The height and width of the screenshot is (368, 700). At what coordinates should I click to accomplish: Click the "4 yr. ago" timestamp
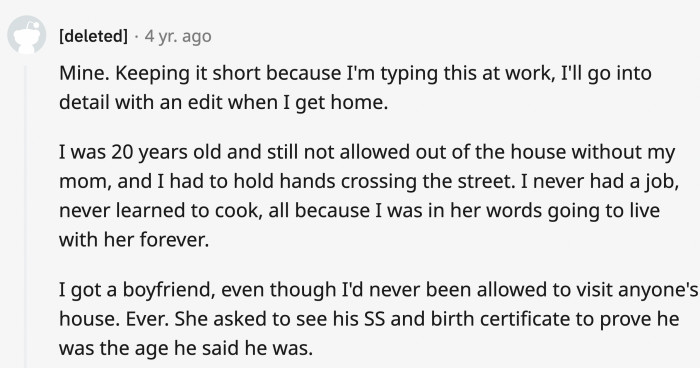pos(178,36)
